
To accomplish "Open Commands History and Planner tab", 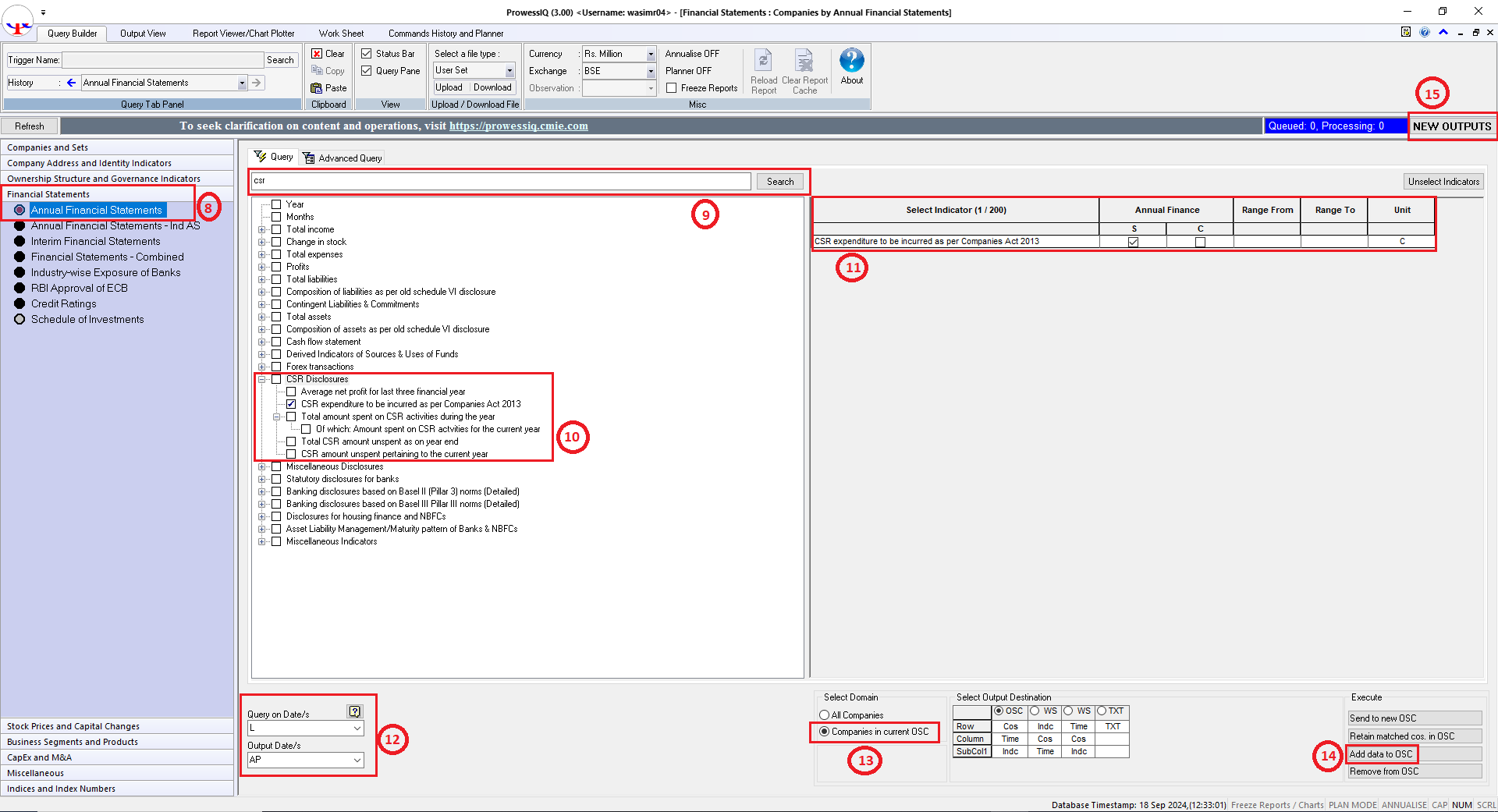I will pos(445,34).
